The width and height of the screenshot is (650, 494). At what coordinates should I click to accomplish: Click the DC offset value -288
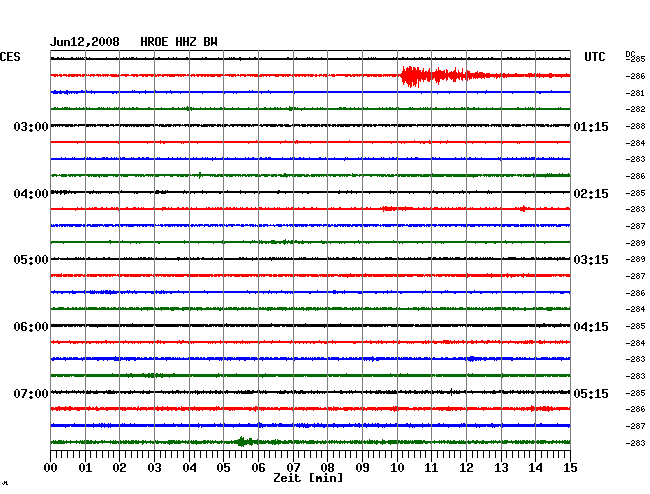(x=635, y=126)
